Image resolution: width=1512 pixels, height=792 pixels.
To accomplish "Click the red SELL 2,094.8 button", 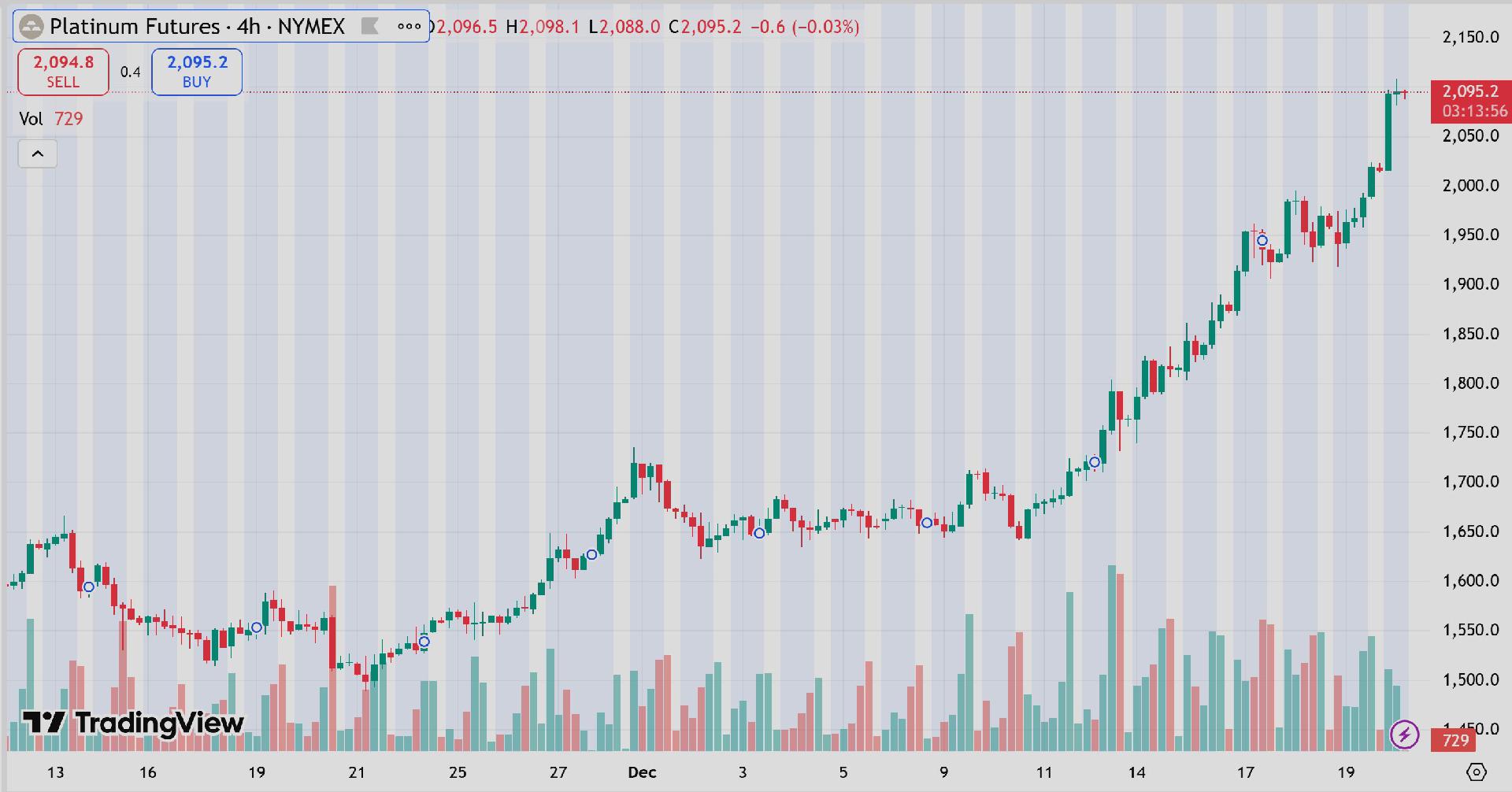I will [x=63, y=72].
